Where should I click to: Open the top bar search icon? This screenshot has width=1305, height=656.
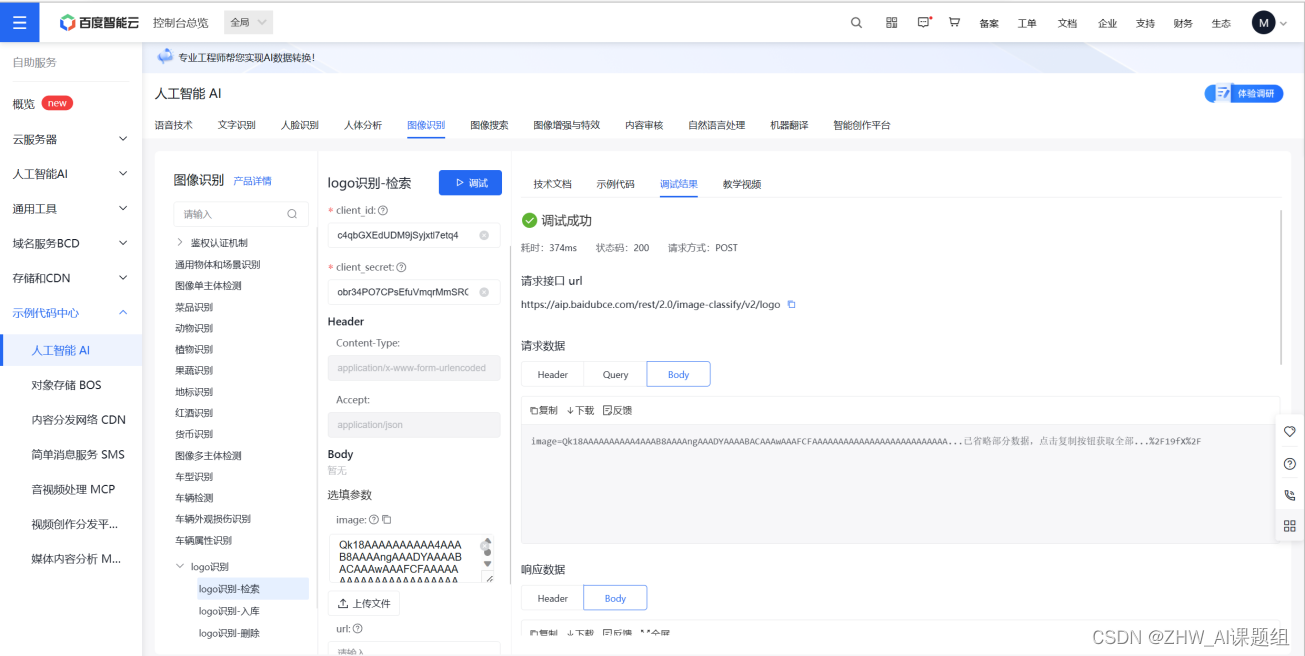(856, 22)
